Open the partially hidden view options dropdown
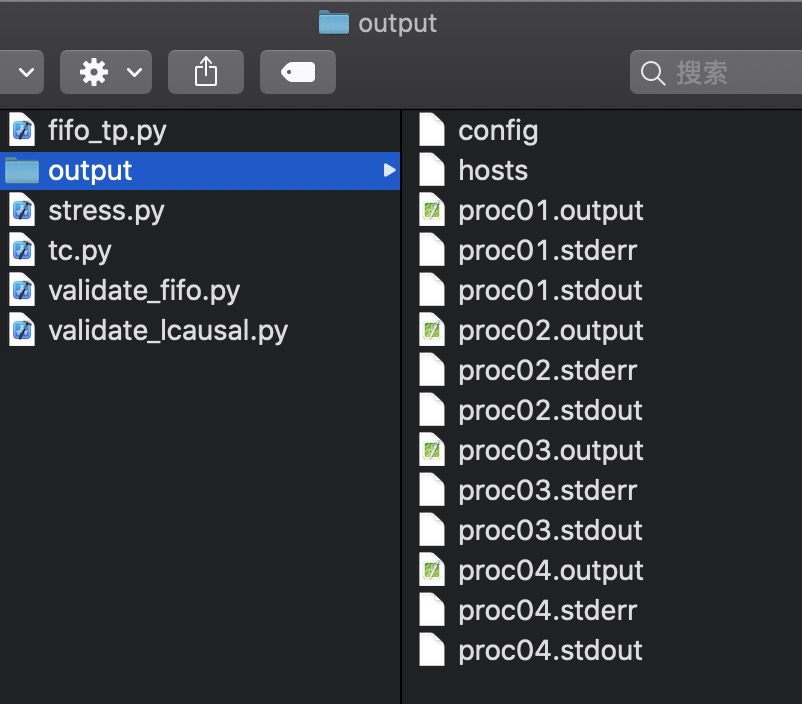The height and width of the screenshot is (704, 802). click(x=22, y=72)
